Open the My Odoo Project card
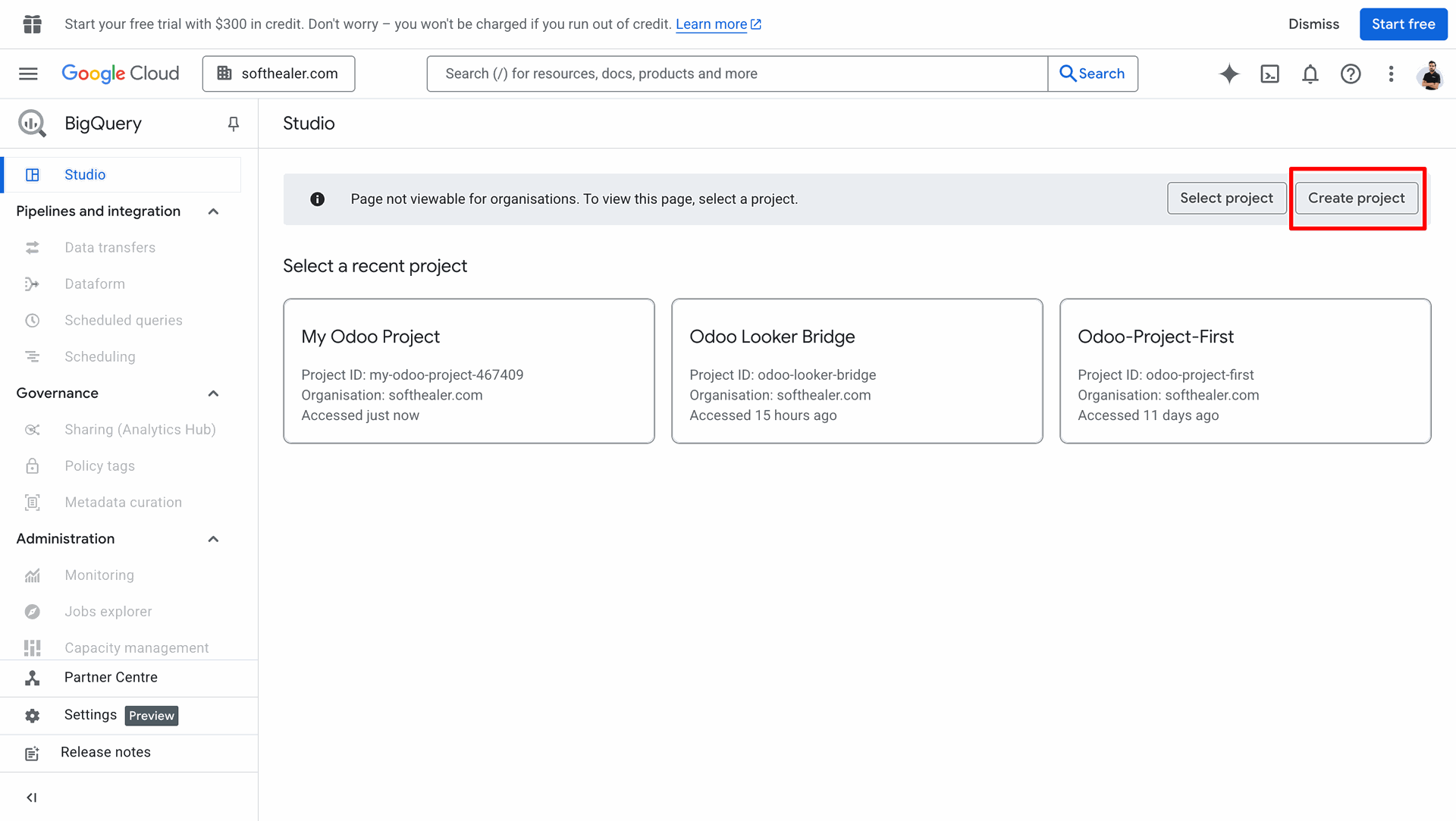The image size is (1456, 821). click(469, 371)
